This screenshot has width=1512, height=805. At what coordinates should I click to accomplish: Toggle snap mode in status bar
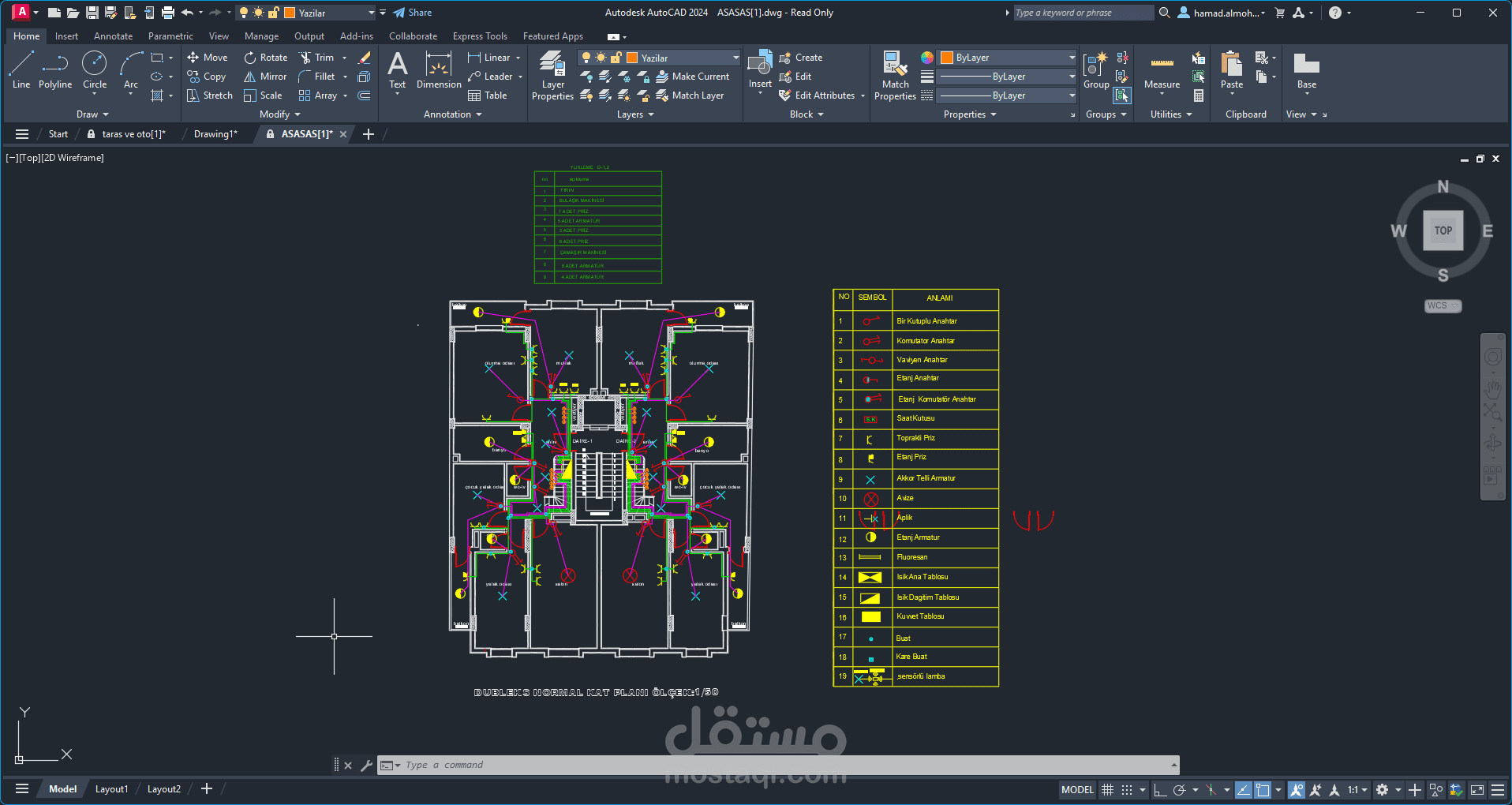(1127, 789)
